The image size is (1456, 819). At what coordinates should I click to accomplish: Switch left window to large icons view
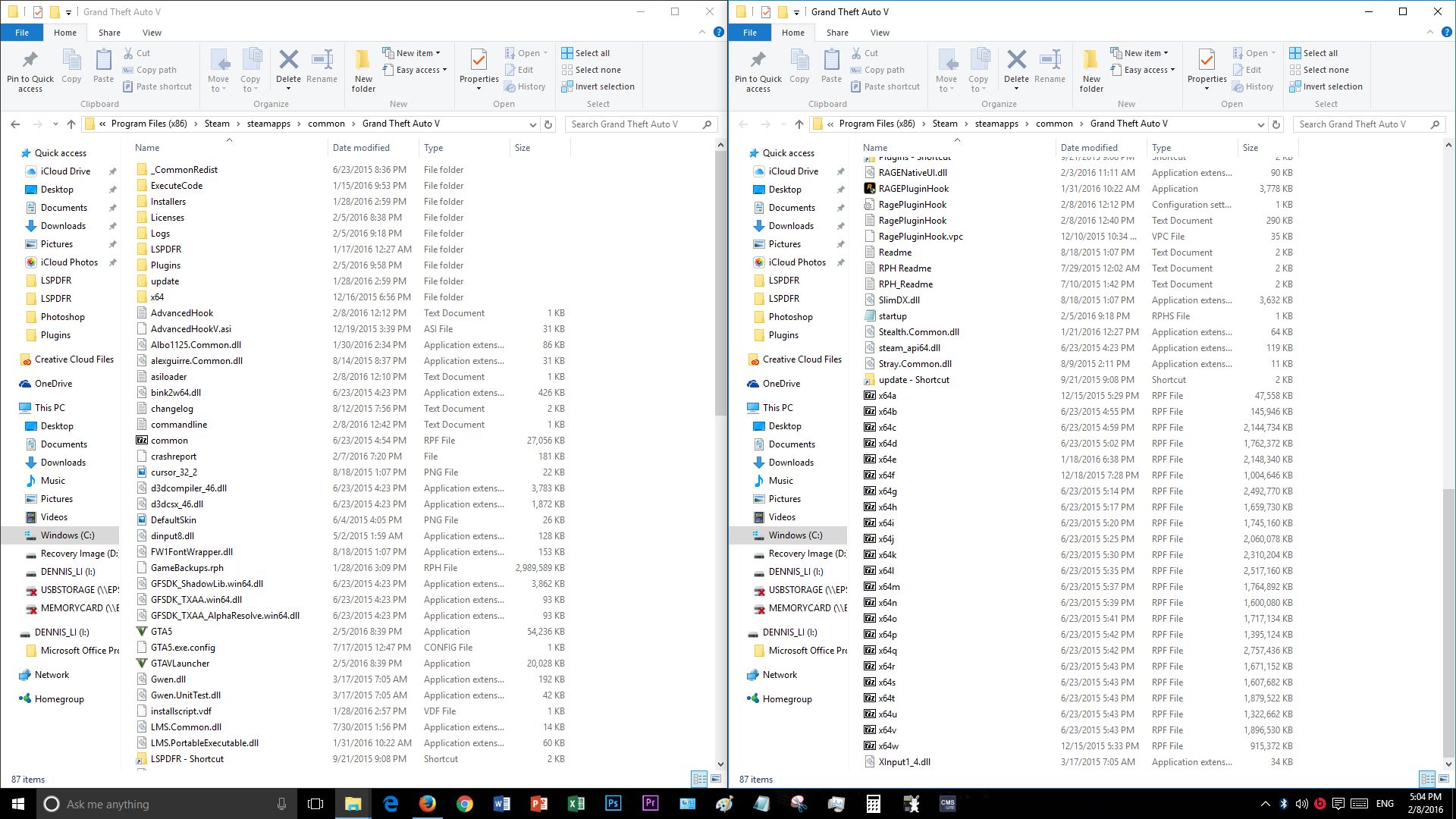715,779
